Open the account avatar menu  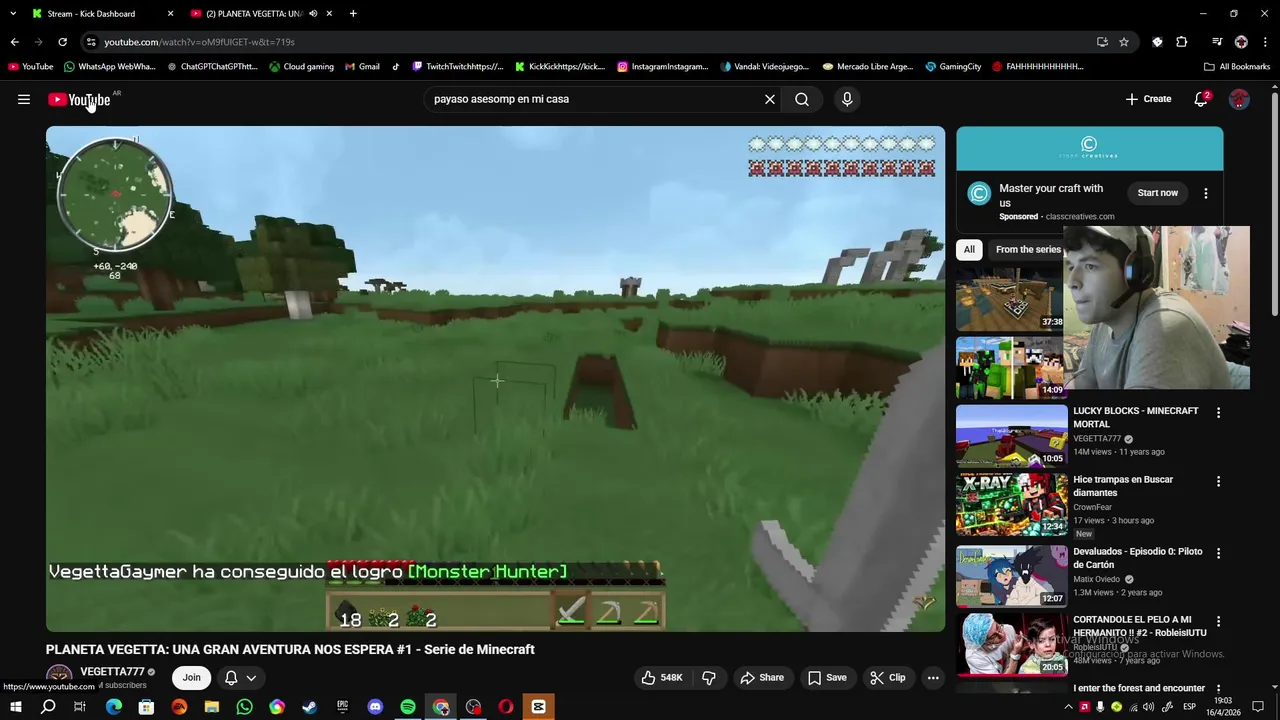pyautogui.click(x=1239, y=99)
